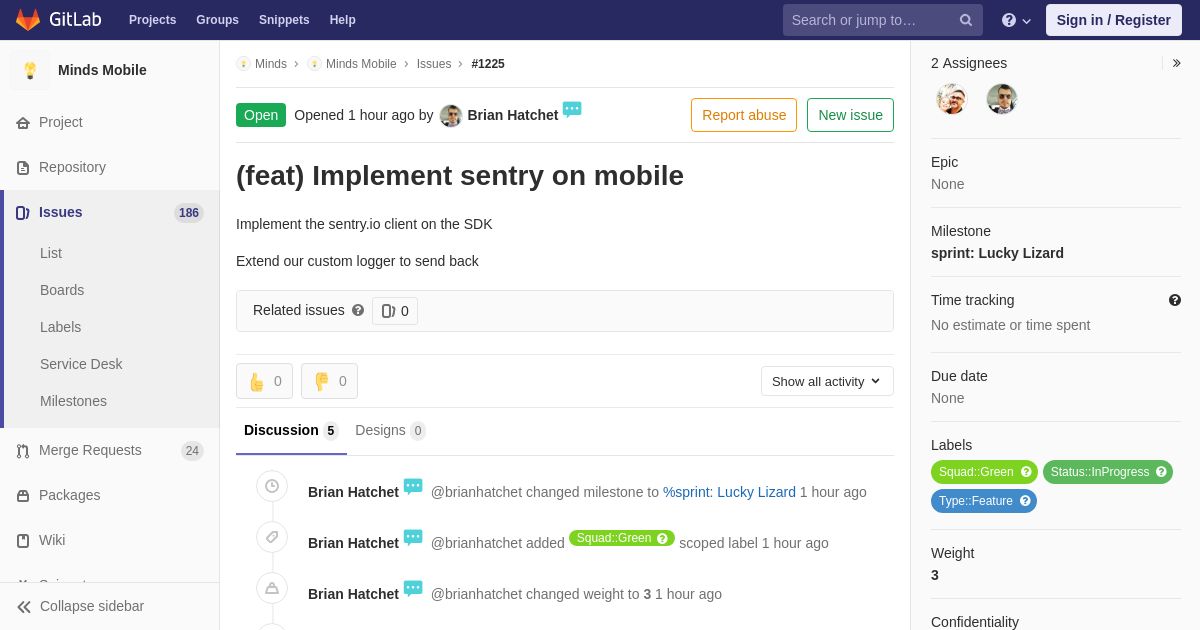1200x630 pixels.
Task: Open the Projects menu
Action: (x=152, y=20)
